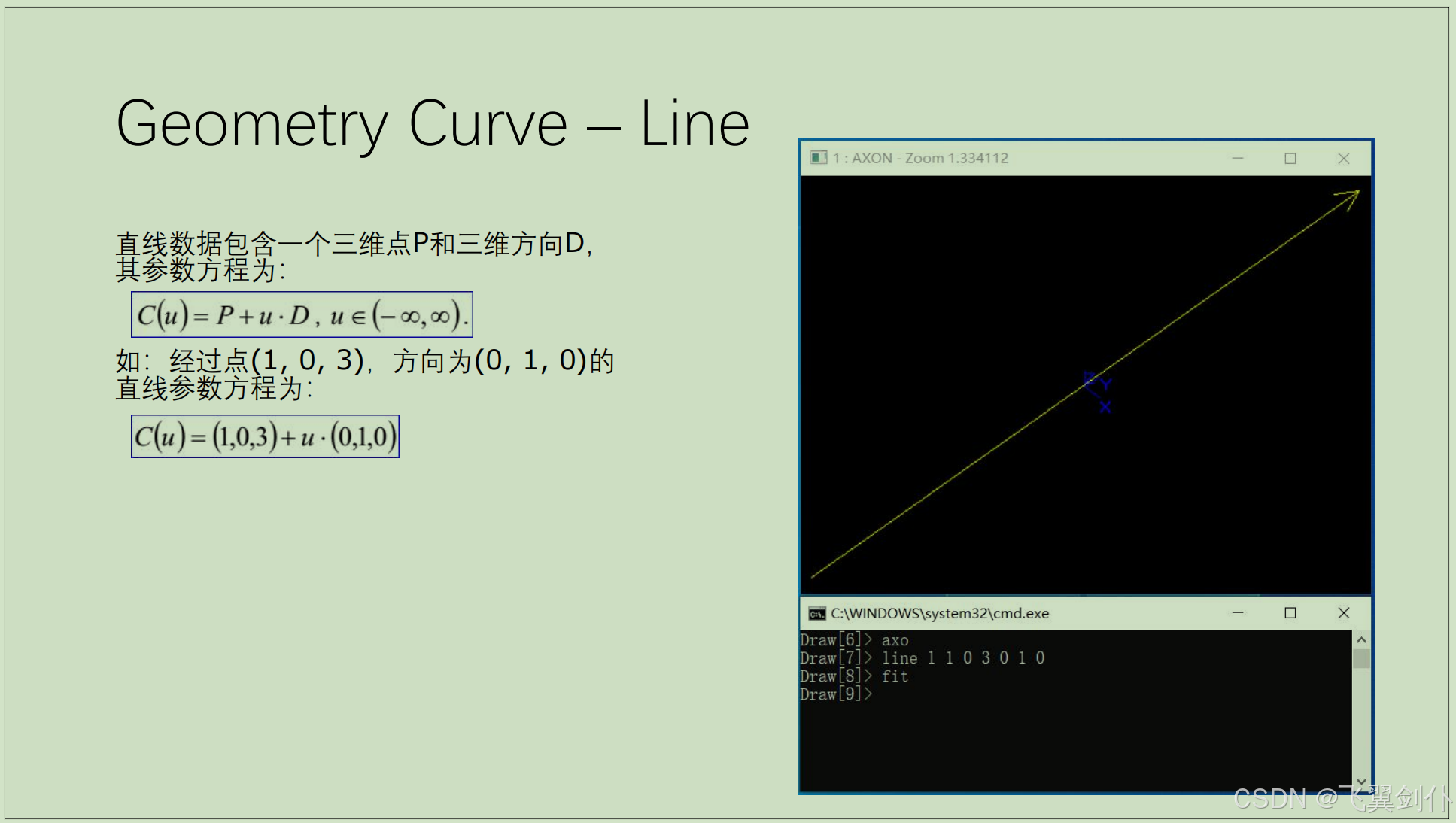Click the 'line 1 1 0 3 0 1 0' command
The image size is (1456, 823).
coord(963,658)
